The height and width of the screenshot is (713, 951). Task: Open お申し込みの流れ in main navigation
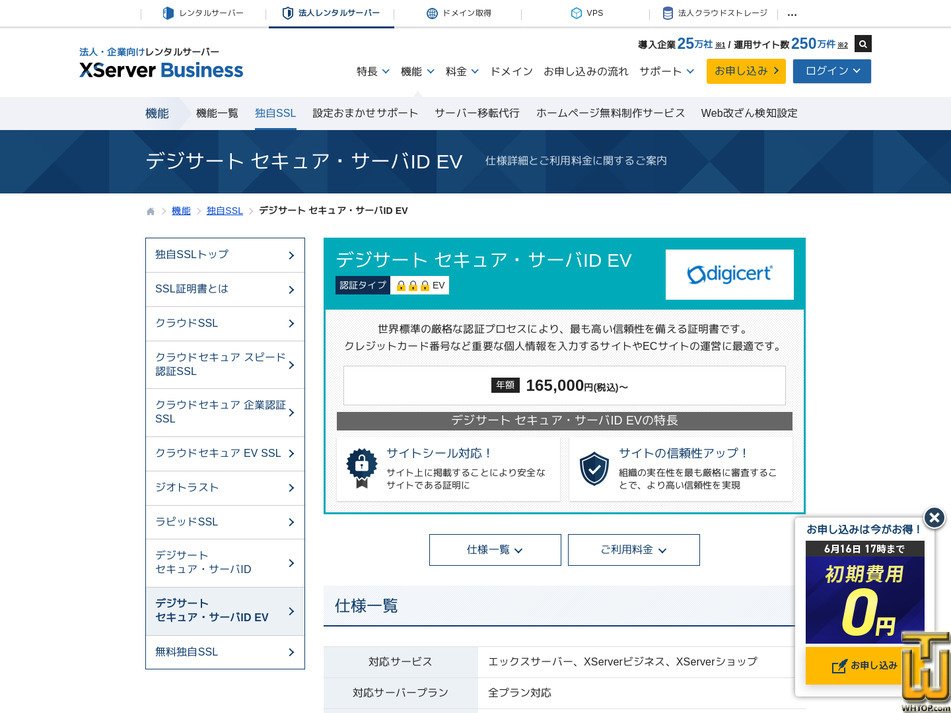[586, 72]
